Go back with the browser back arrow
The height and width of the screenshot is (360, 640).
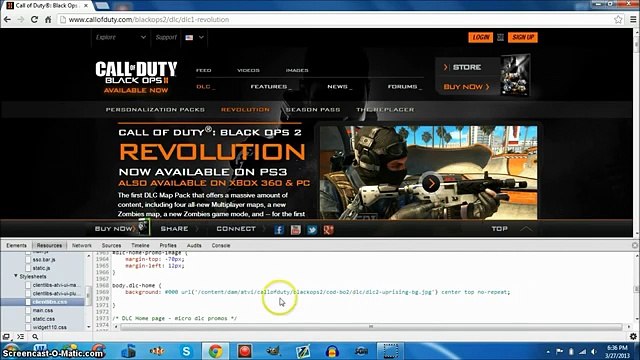point(7,19)
